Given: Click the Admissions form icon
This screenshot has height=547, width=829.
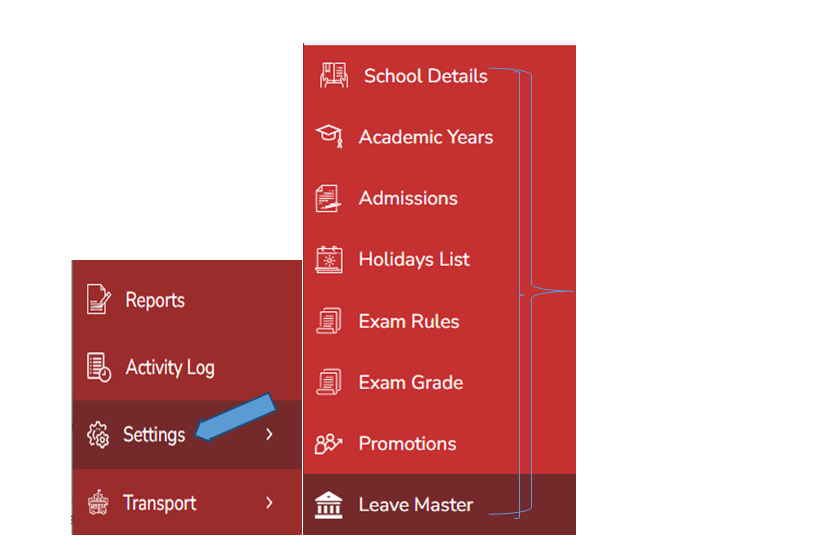Looking at the screenshot, I should tap(328, 198).
